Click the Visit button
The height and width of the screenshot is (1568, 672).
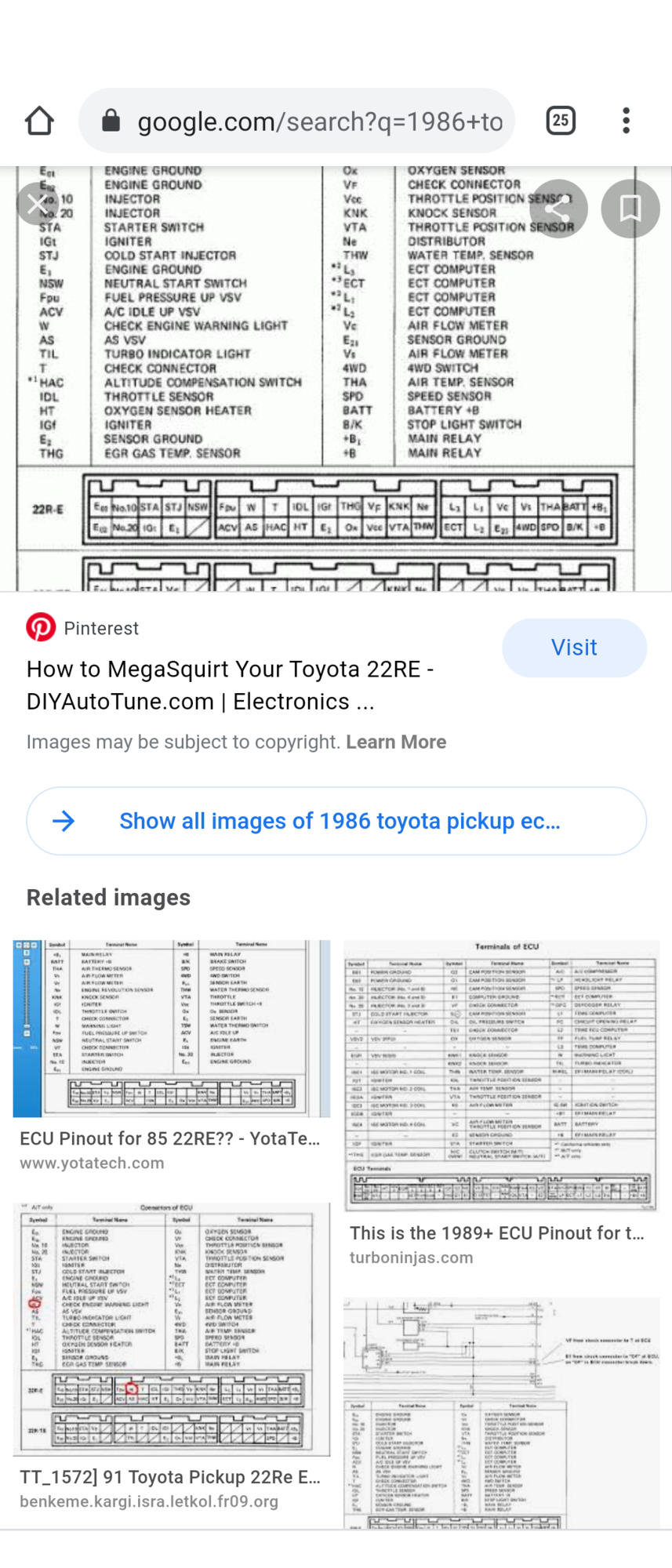(x=574, y=648)
